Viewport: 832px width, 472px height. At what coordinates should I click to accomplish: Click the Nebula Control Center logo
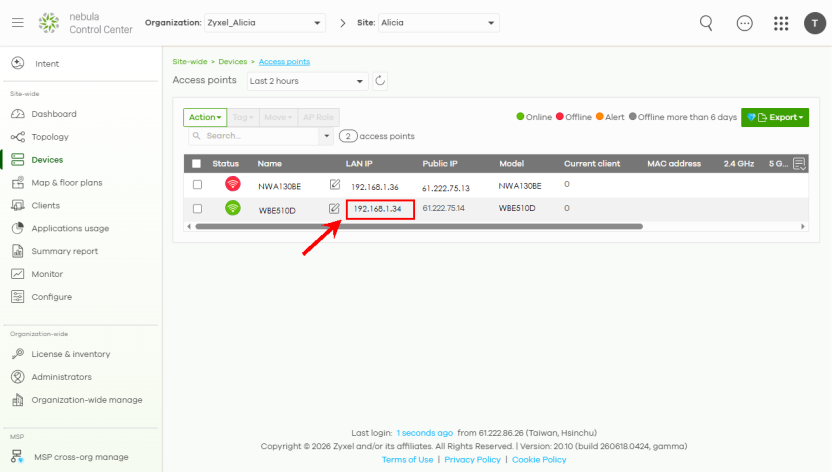[x=49, y=23]
